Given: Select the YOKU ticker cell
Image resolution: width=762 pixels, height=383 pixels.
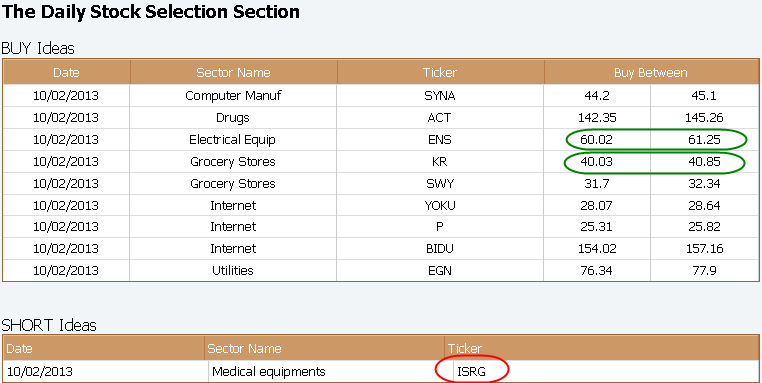Looking at the screenshot, I should (440, 205).
